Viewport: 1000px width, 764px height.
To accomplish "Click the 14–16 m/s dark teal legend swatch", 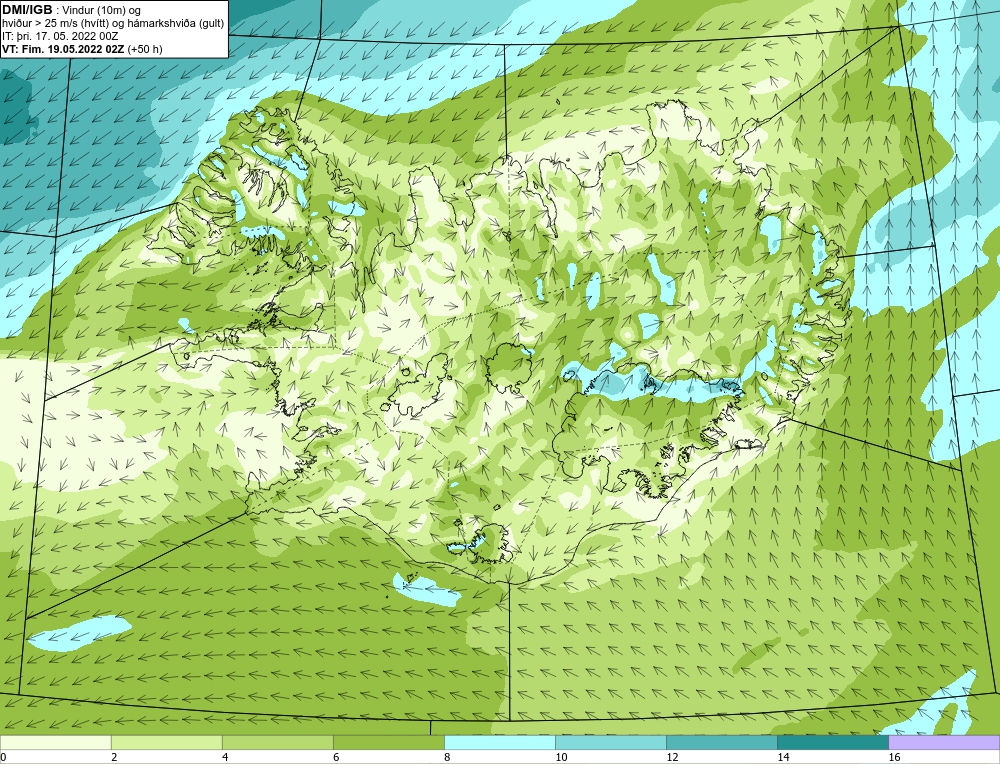I will [x=832, y=742].
